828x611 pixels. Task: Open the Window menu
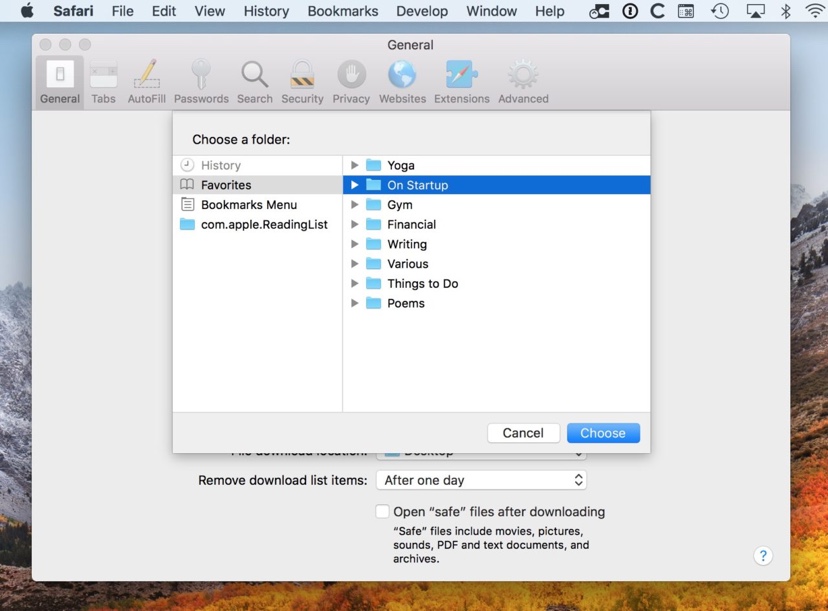point(491,11)
